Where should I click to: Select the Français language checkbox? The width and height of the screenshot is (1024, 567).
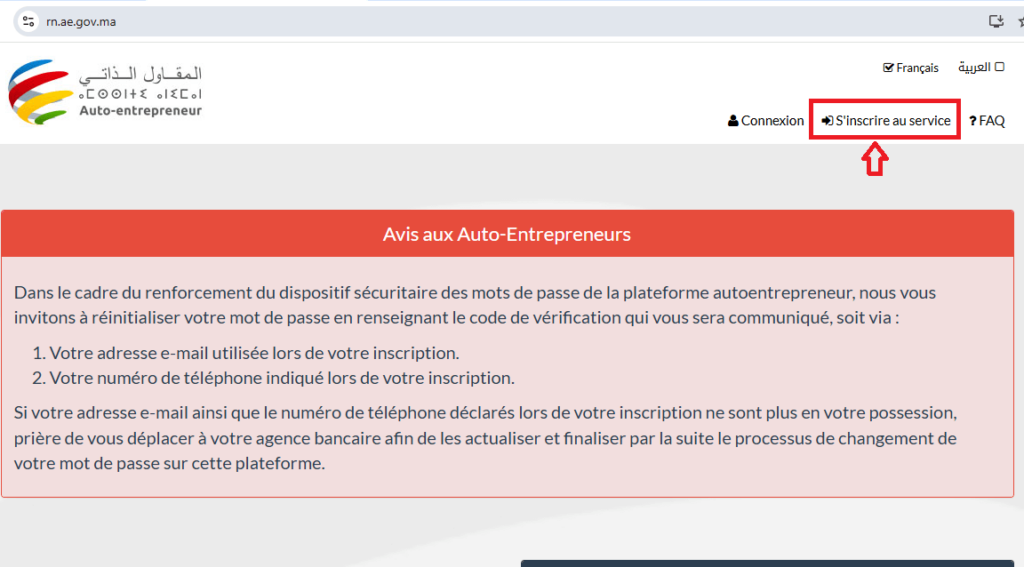pyautogui.click(x=910, y=68)
